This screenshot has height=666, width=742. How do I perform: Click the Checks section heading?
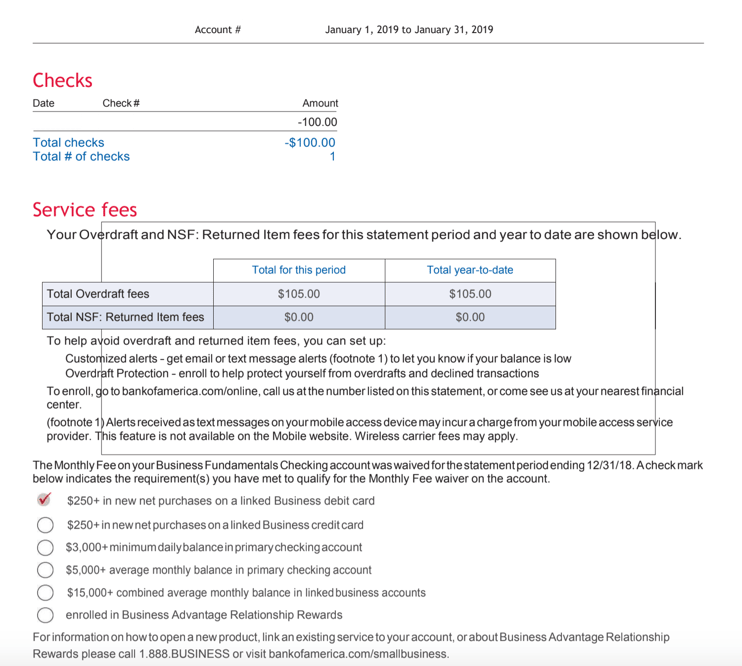point(62,80)
